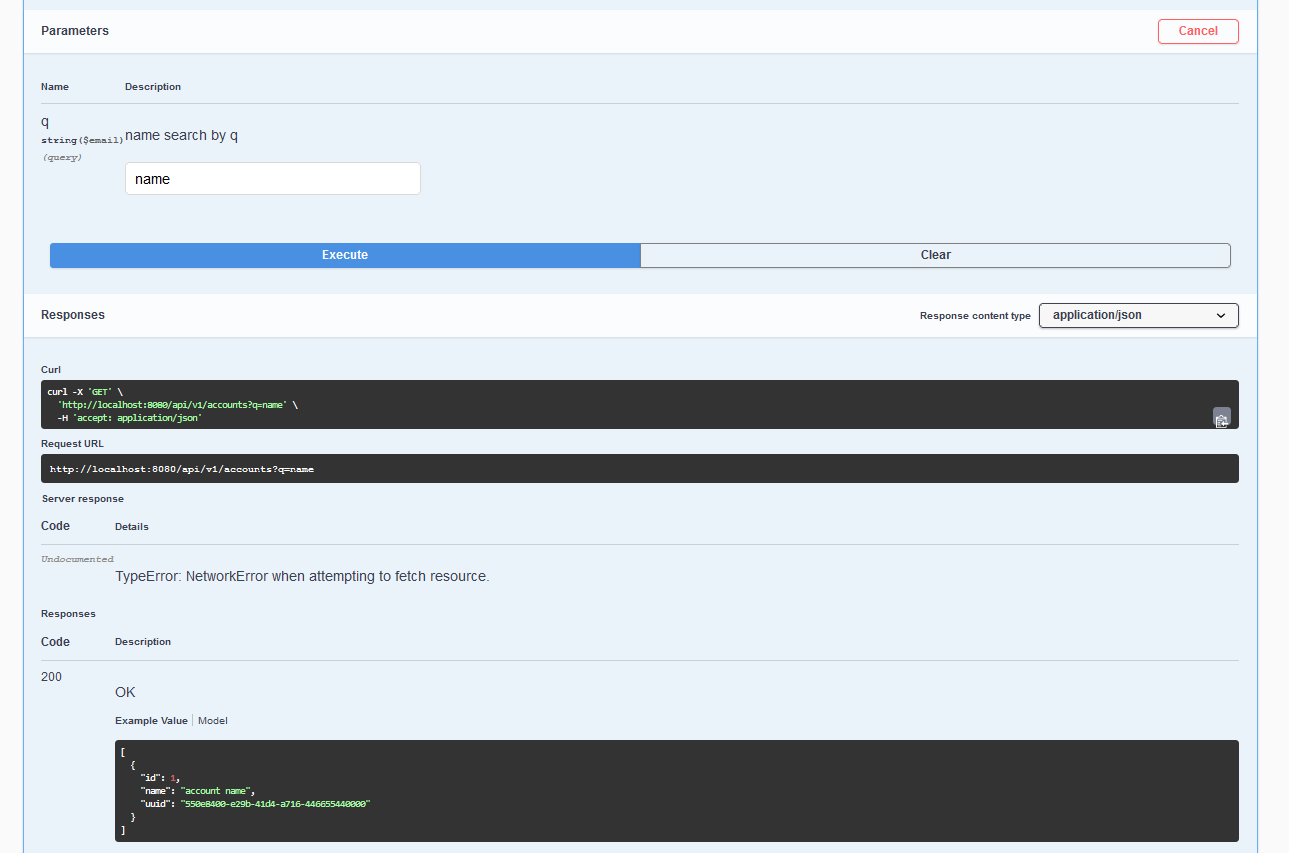This screenshot has height=853, width=1289.
Task: Click the 'Response content type' label
Action: (x=975, y=316)
